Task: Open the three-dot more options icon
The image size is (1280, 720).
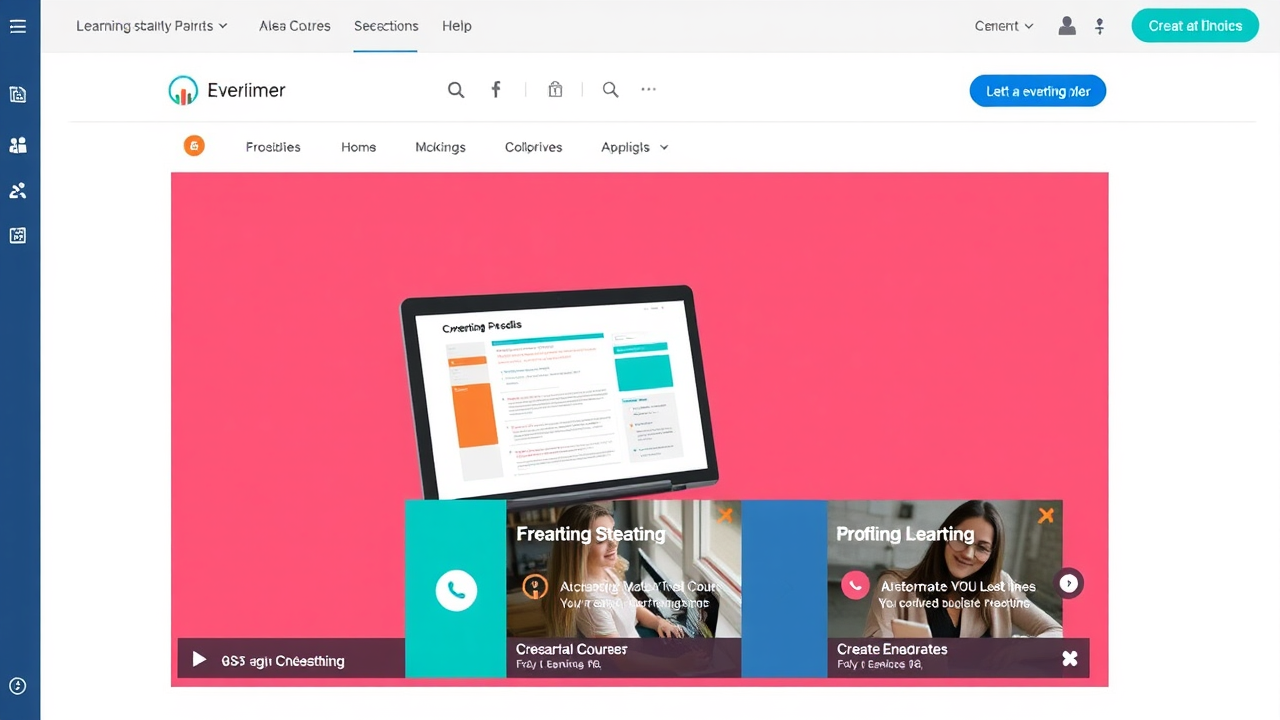Action: (x=649, y=89)
